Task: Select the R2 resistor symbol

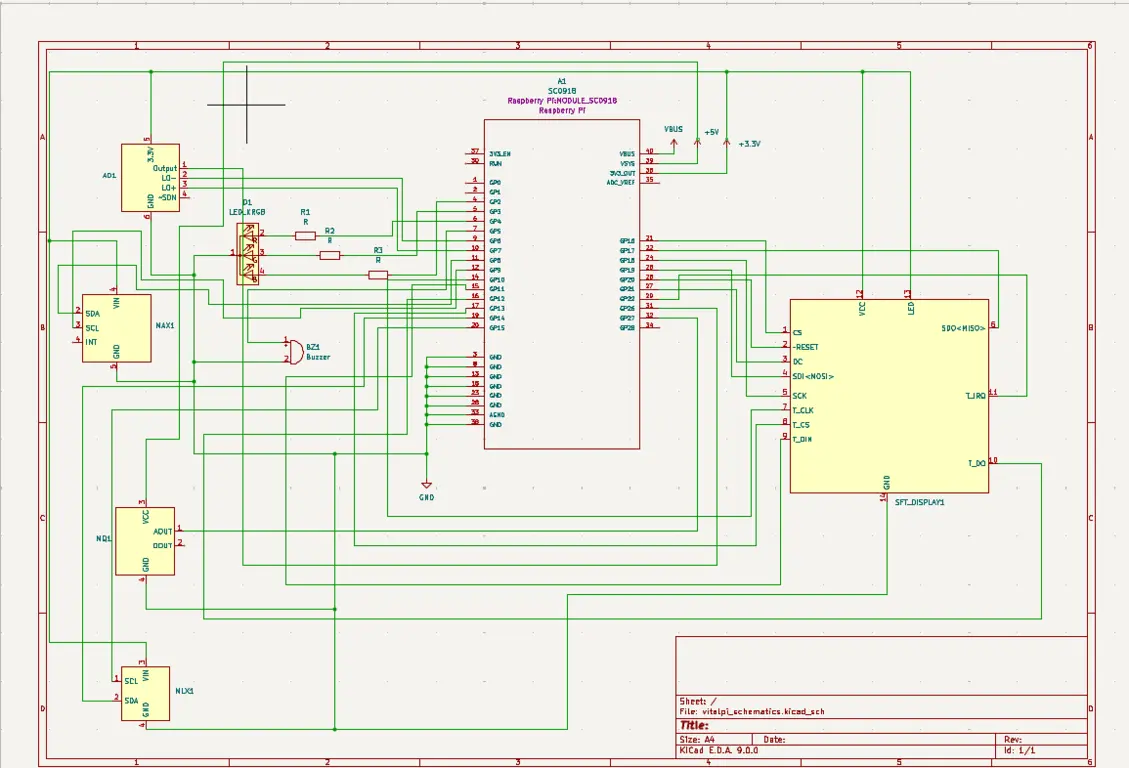Action: click(x=330, y=255)
